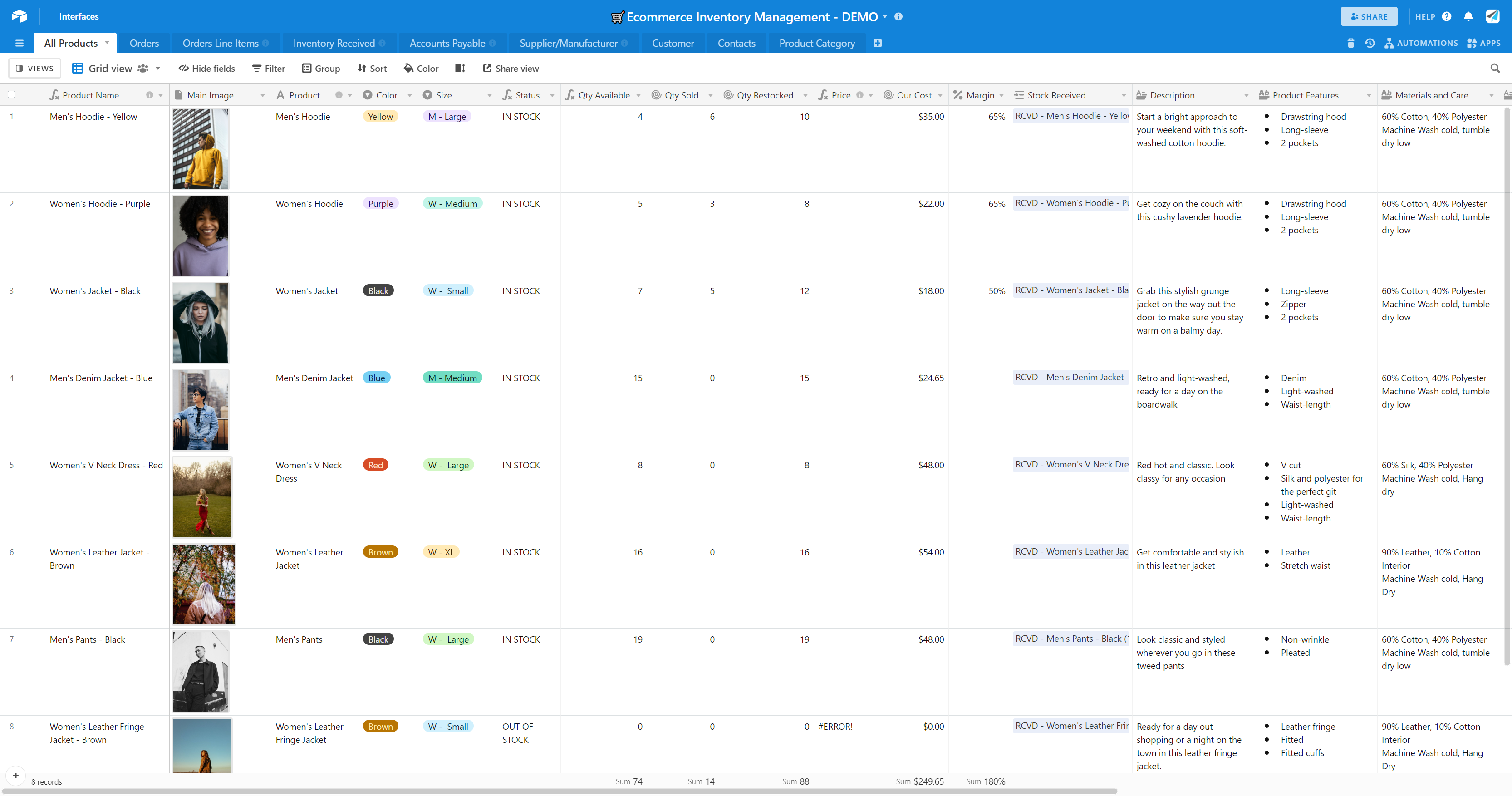Open the table sidebar hamburger menu
The image size is (1512, 796).
coord(20,42)
